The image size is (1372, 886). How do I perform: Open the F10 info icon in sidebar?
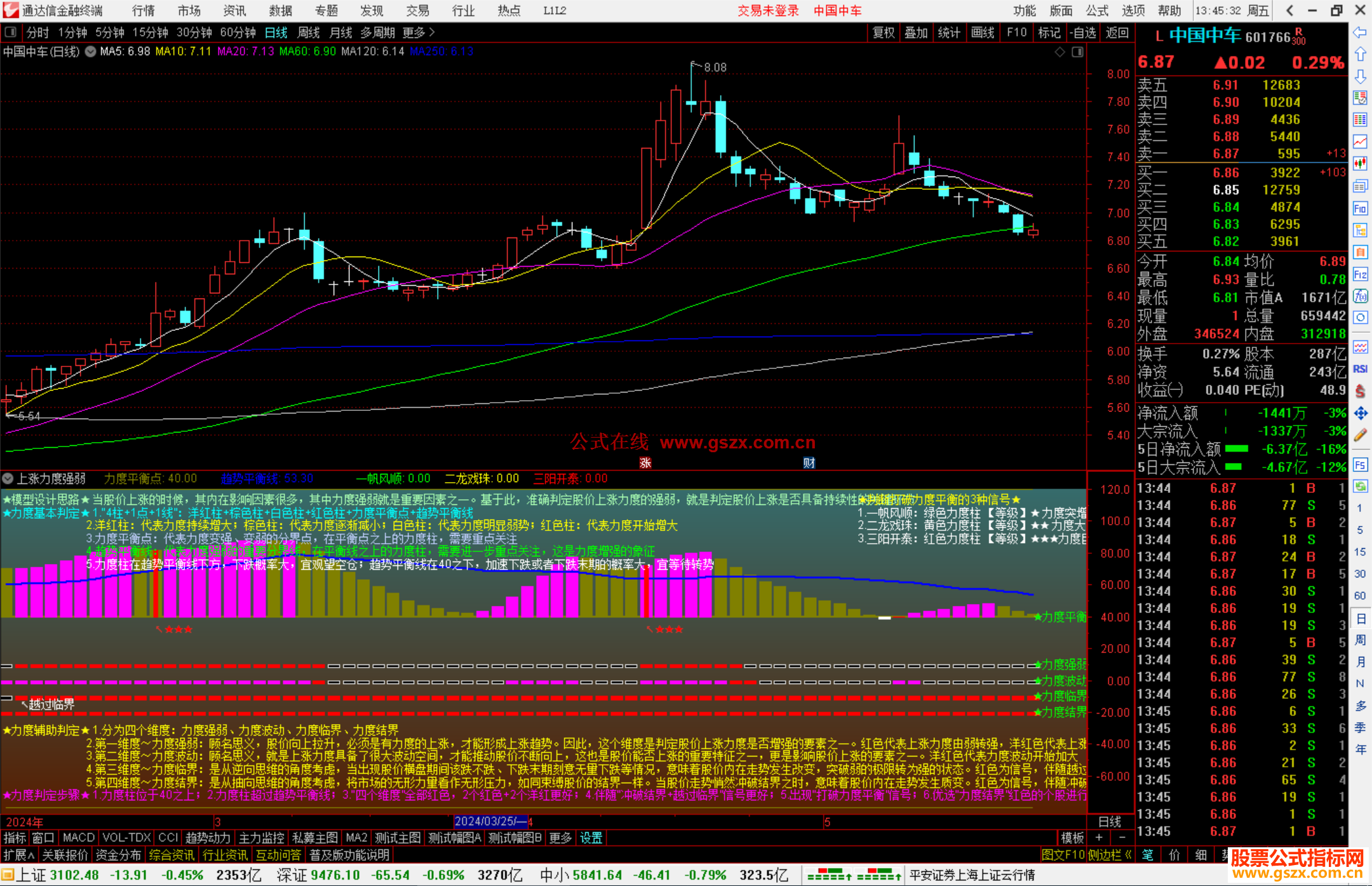1360,208
